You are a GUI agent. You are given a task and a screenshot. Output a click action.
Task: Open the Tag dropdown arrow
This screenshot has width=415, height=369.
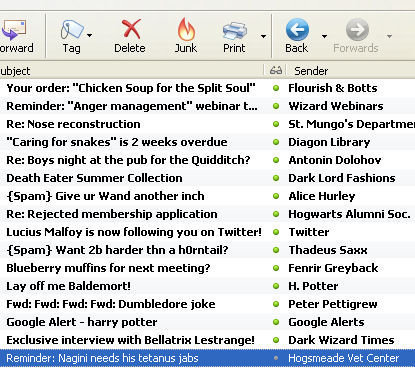click(x=89, y=35)
